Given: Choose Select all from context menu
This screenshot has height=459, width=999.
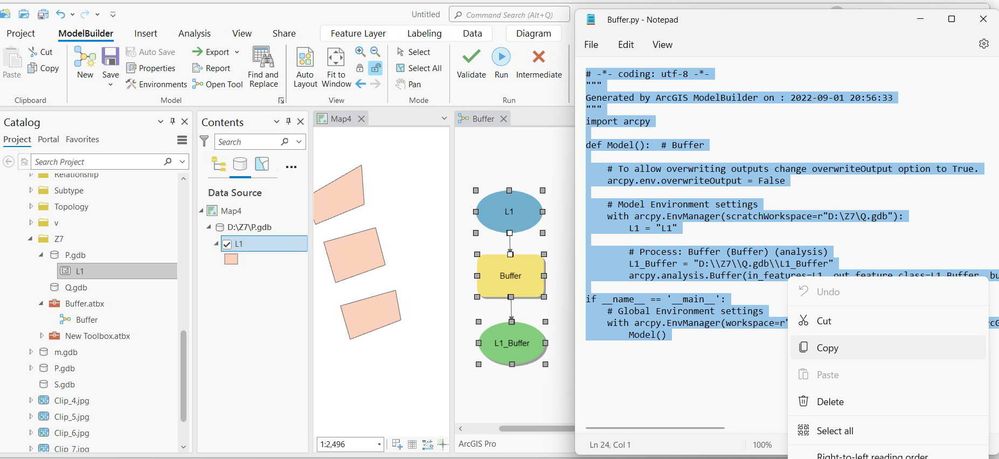Looking at the screenshot, I should pyautogui.click(x=888, y=430).
